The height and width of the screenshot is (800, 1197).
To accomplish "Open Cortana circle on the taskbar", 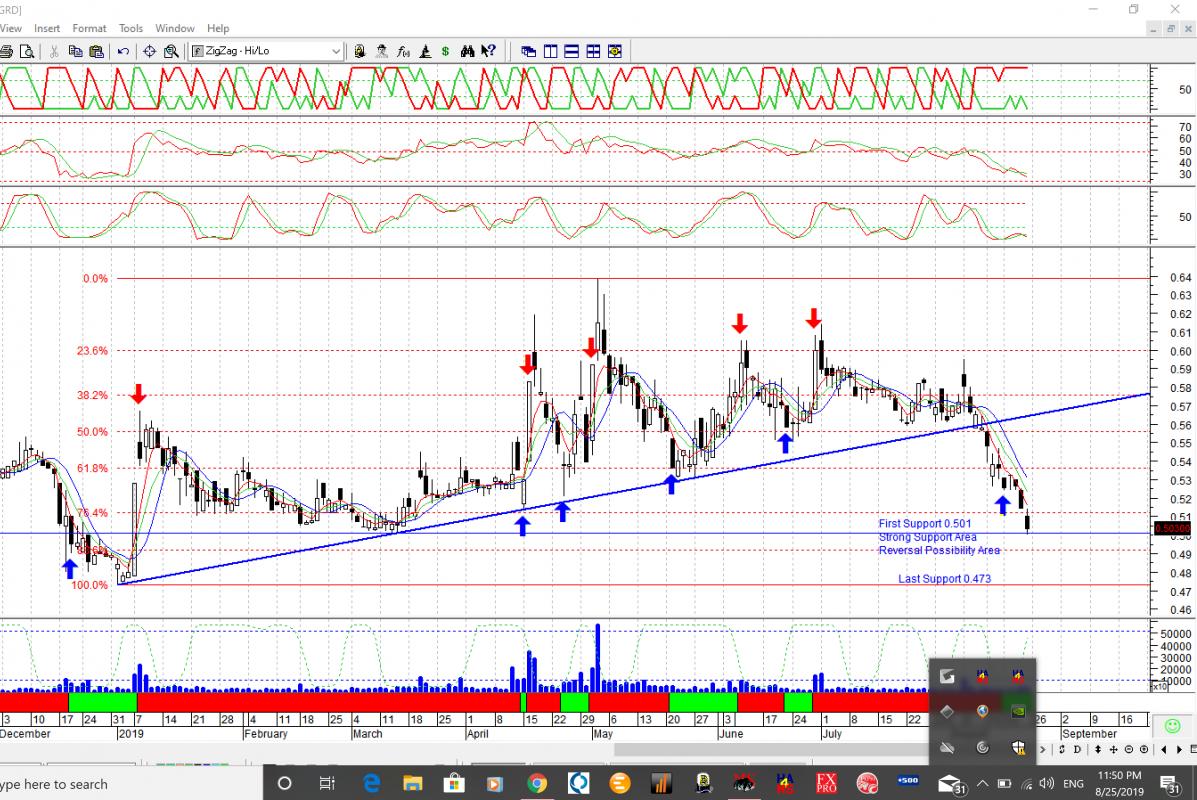I will [x=285, y=783].
